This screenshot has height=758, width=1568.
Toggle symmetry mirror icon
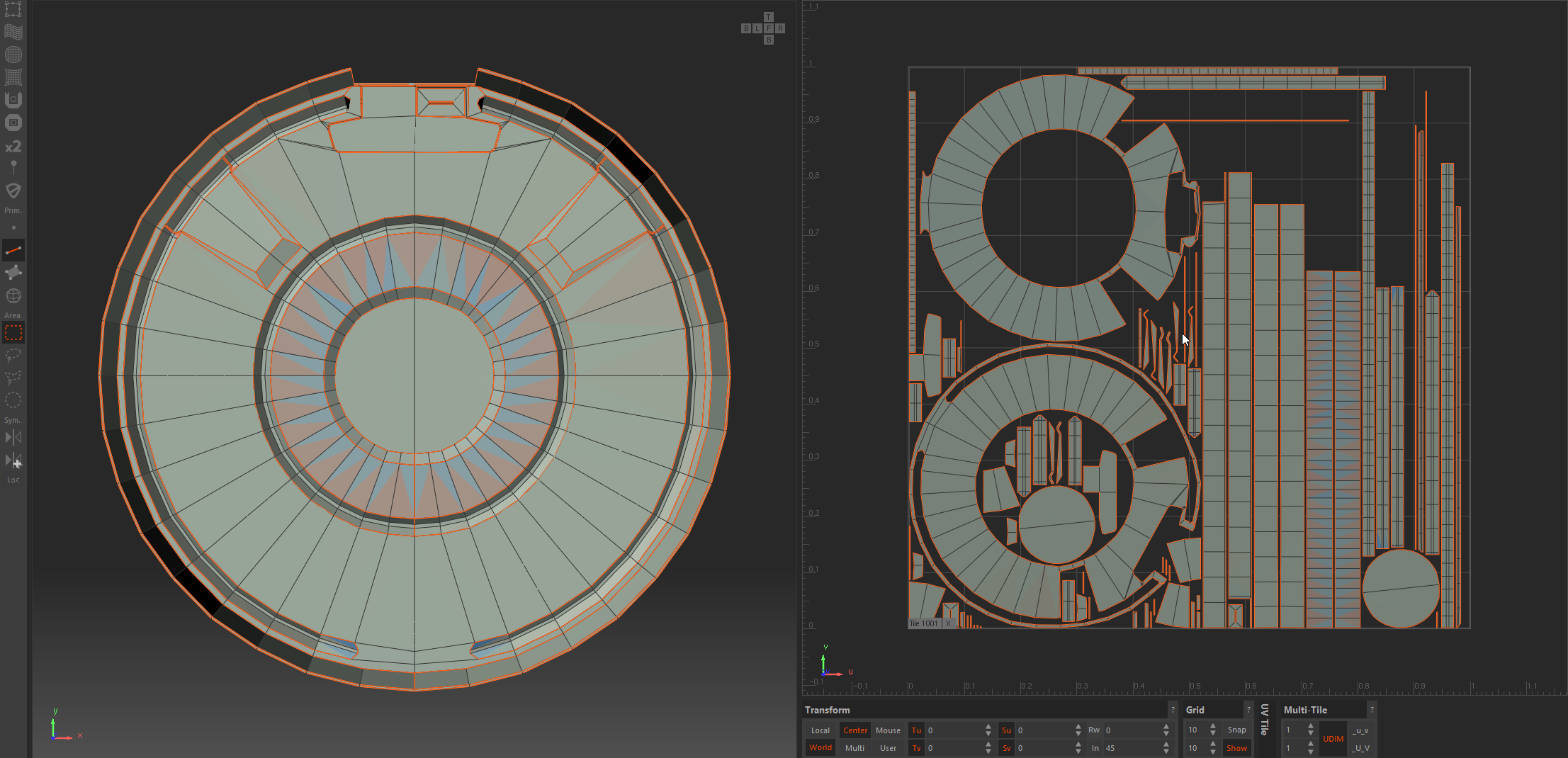point(13,437)
